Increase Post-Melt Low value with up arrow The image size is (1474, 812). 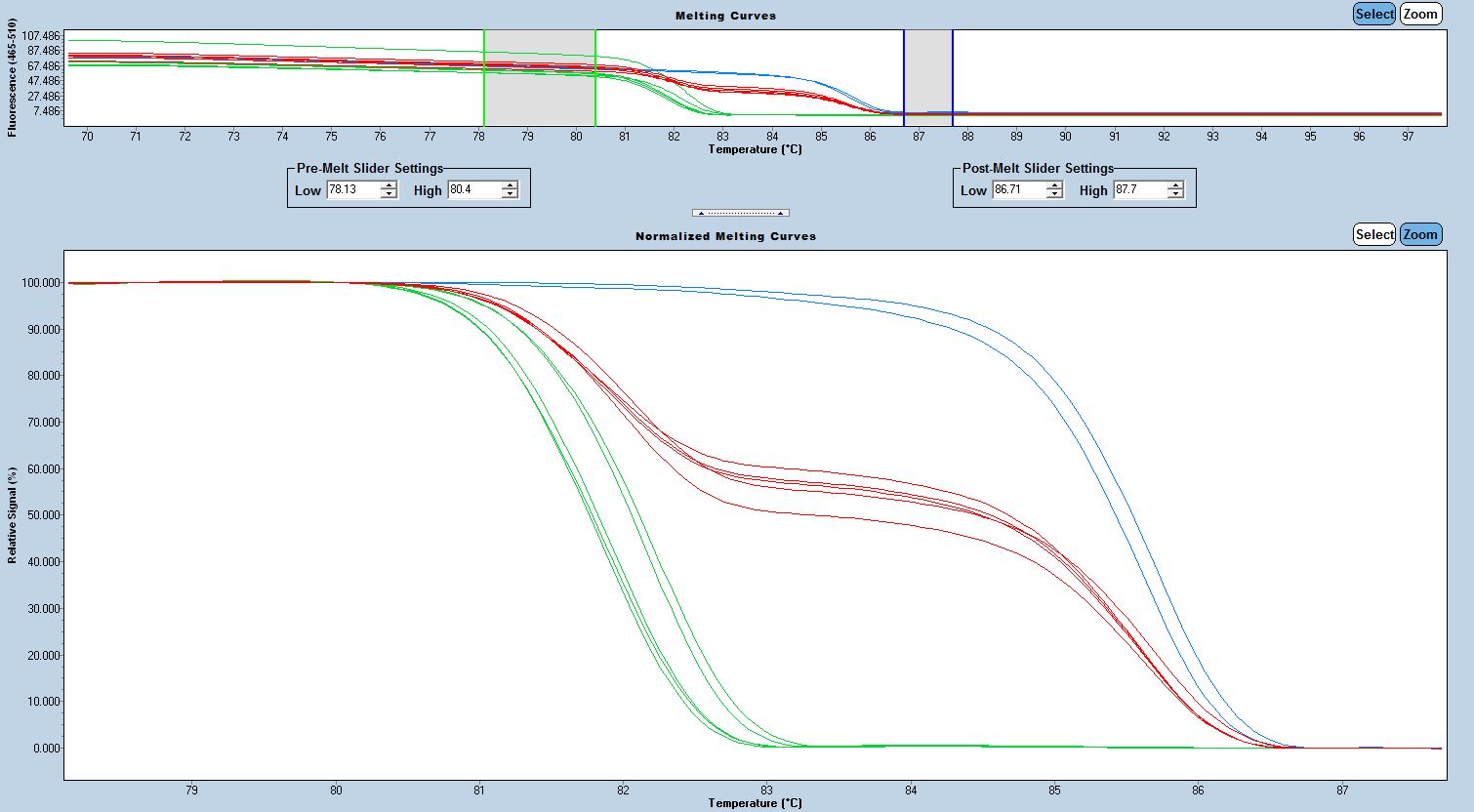click(x=1054, y=185)
